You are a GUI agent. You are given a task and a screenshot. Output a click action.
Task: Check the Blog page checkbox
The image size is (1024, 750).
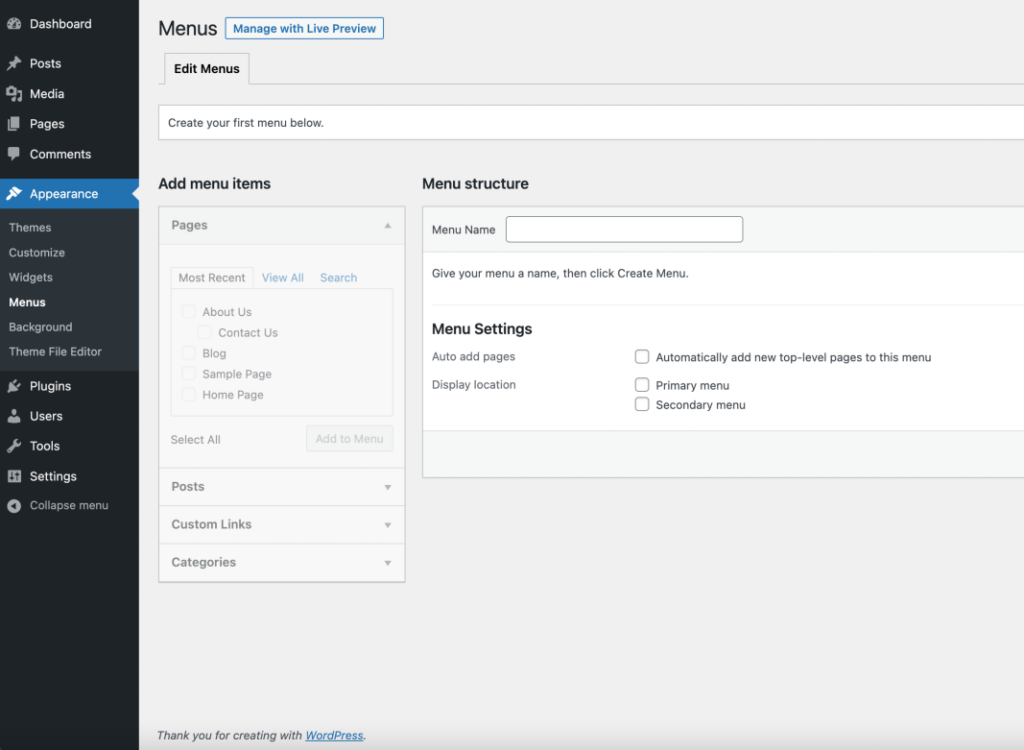189,353
